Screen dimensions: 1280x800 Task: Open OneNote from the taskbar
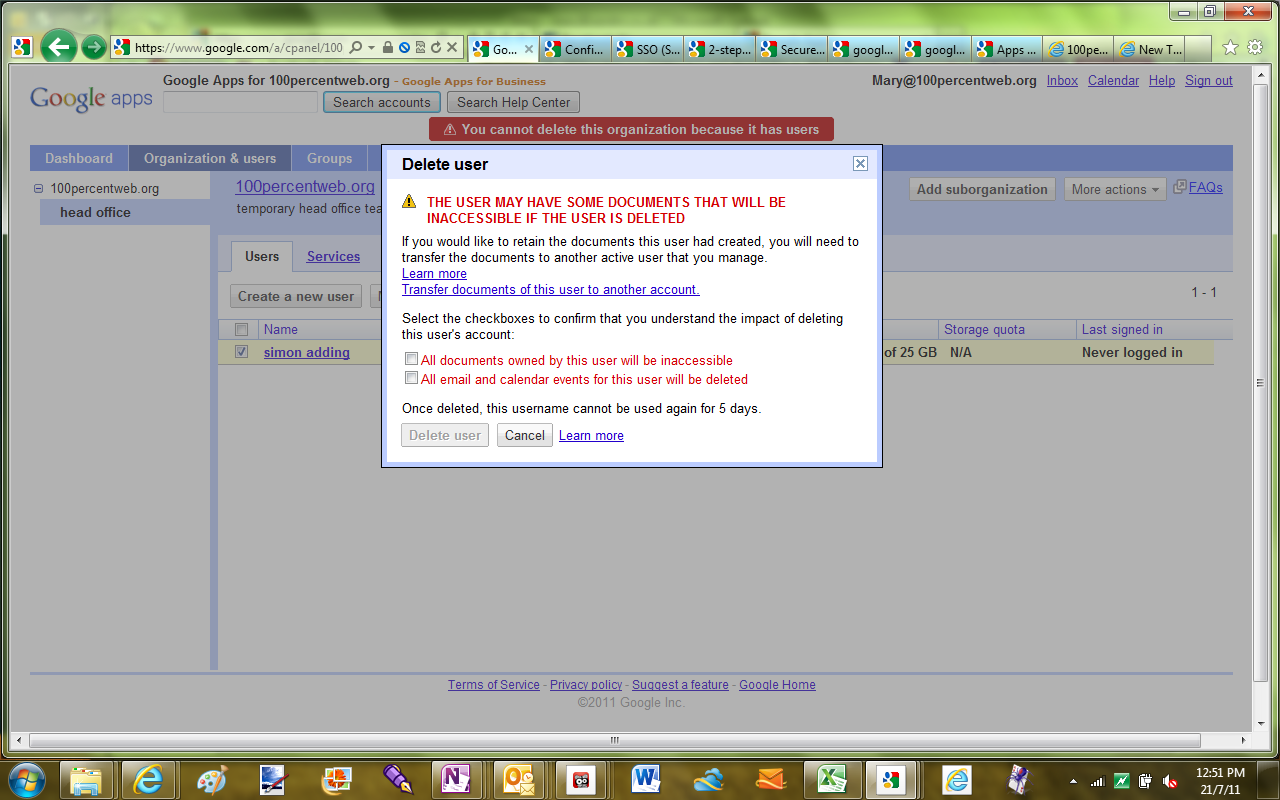(459, 780)
